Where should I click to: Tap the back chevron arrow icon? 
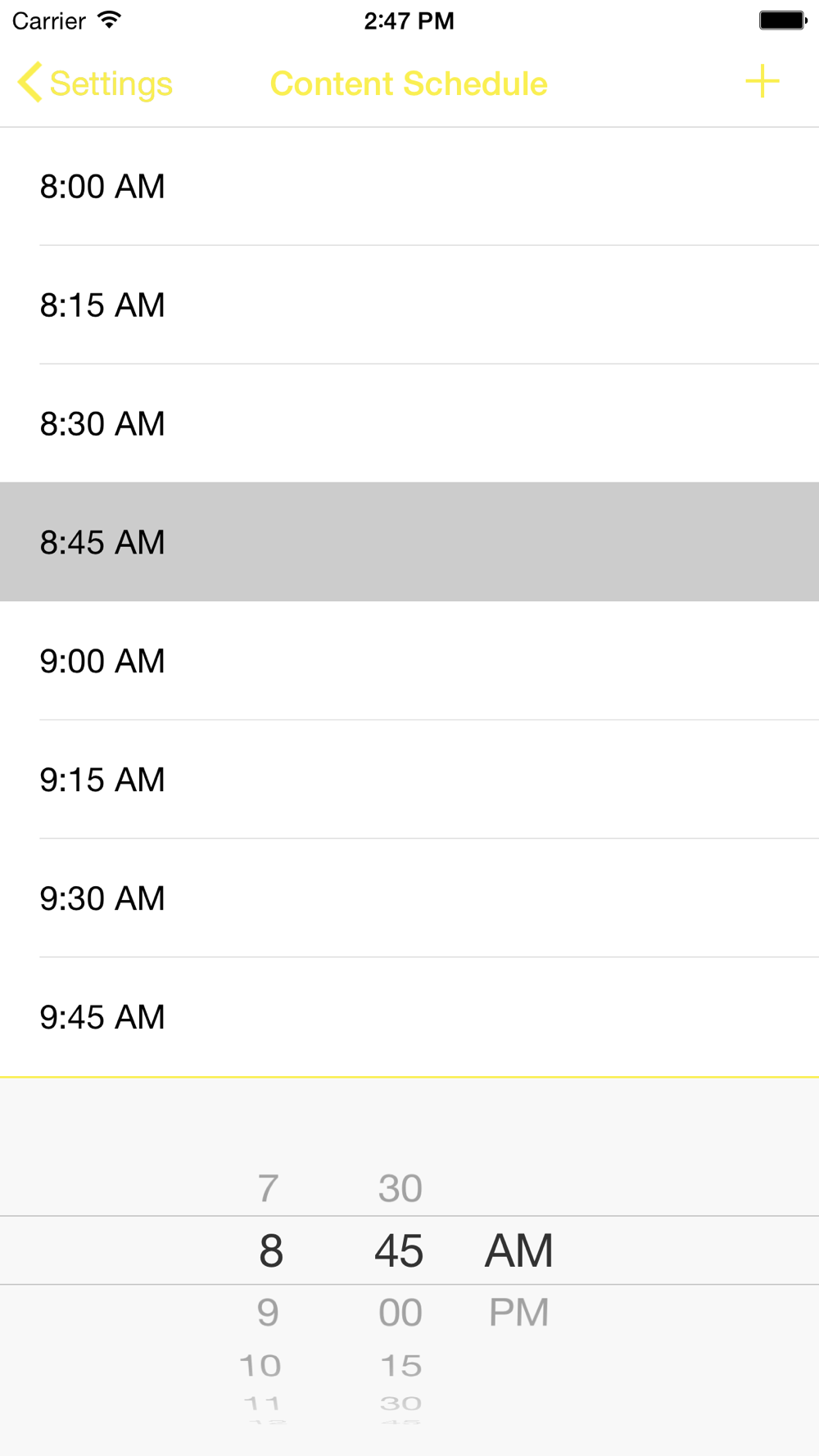[x=29, y=83]
